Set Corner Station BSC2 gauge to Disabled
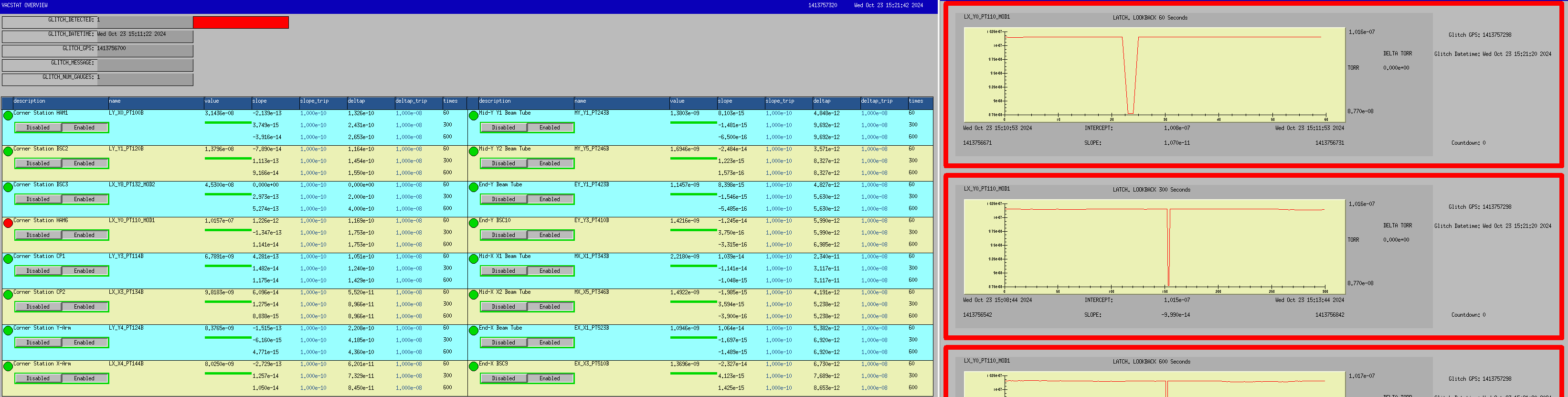Viewport: 1568px width, 397px height. click(x=38, y=164)
